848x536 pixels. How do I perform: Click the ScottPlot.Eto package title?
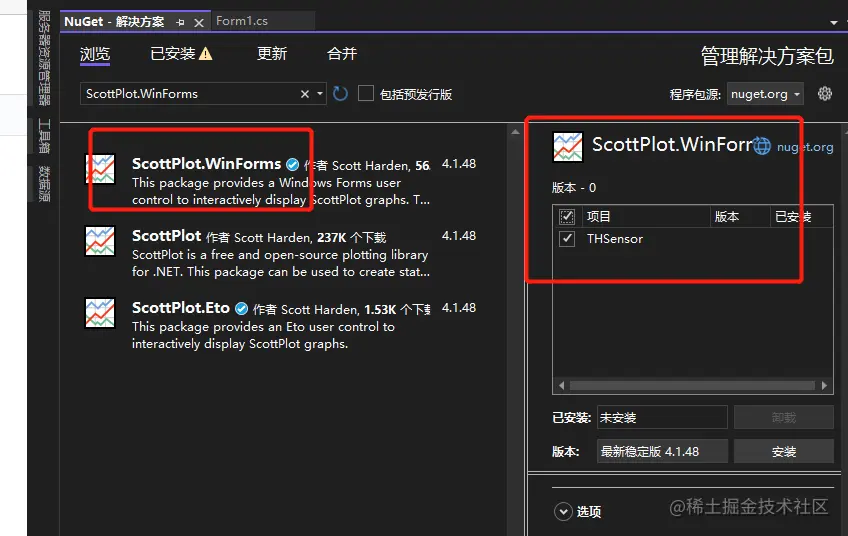click(181, 308)
